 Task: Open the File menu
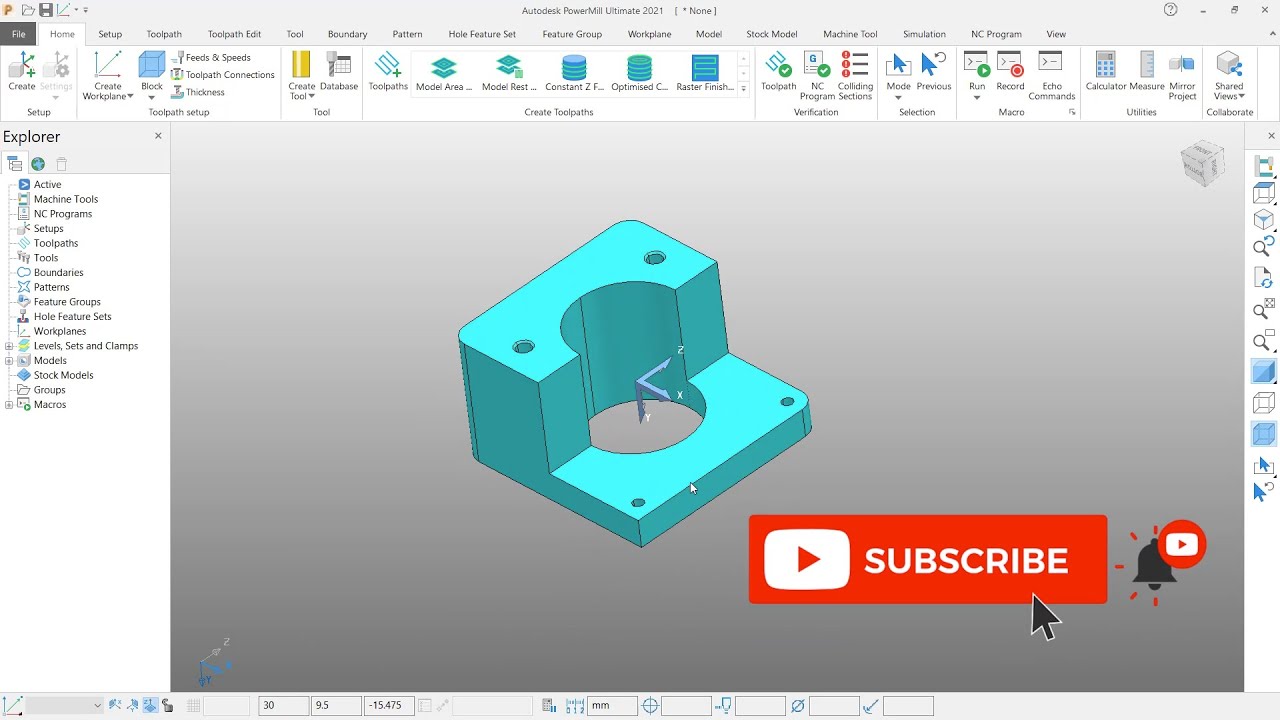tap(19, 34)
